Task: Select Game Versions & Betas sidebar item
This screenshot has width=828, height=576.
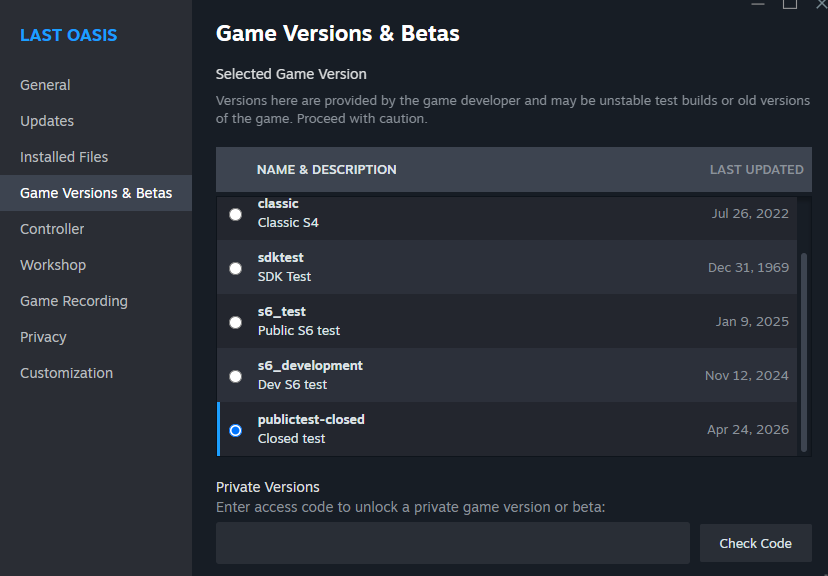Action: click(96, 193)
